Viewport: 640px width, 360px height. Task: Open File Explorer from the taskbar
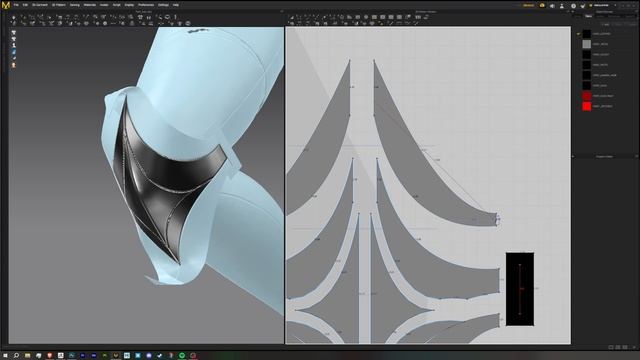pos(27,356)
